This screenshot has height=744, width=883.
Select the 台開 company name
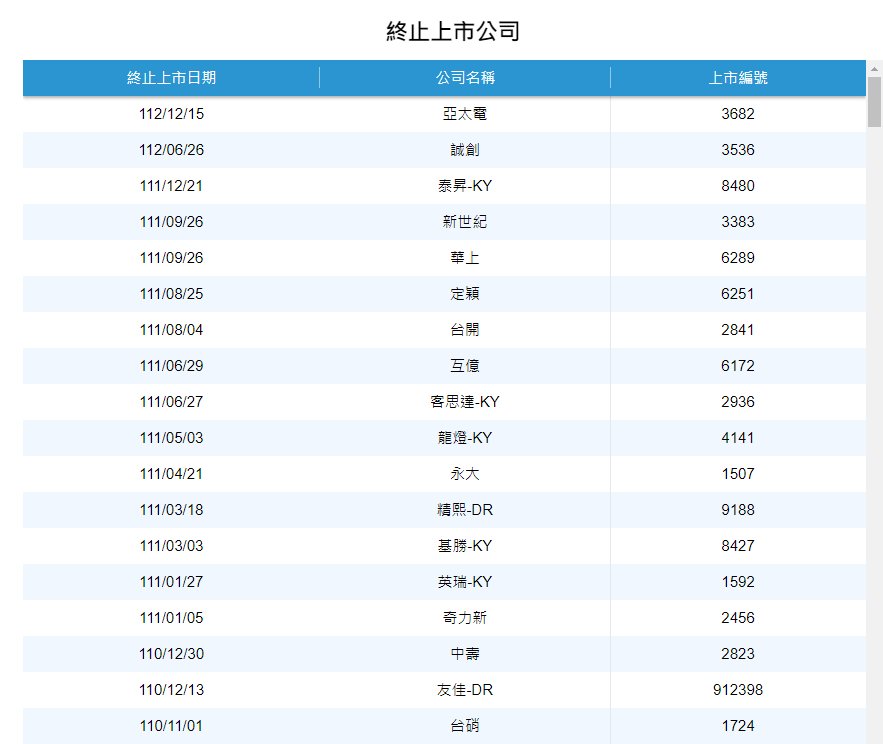pos(465,330)
